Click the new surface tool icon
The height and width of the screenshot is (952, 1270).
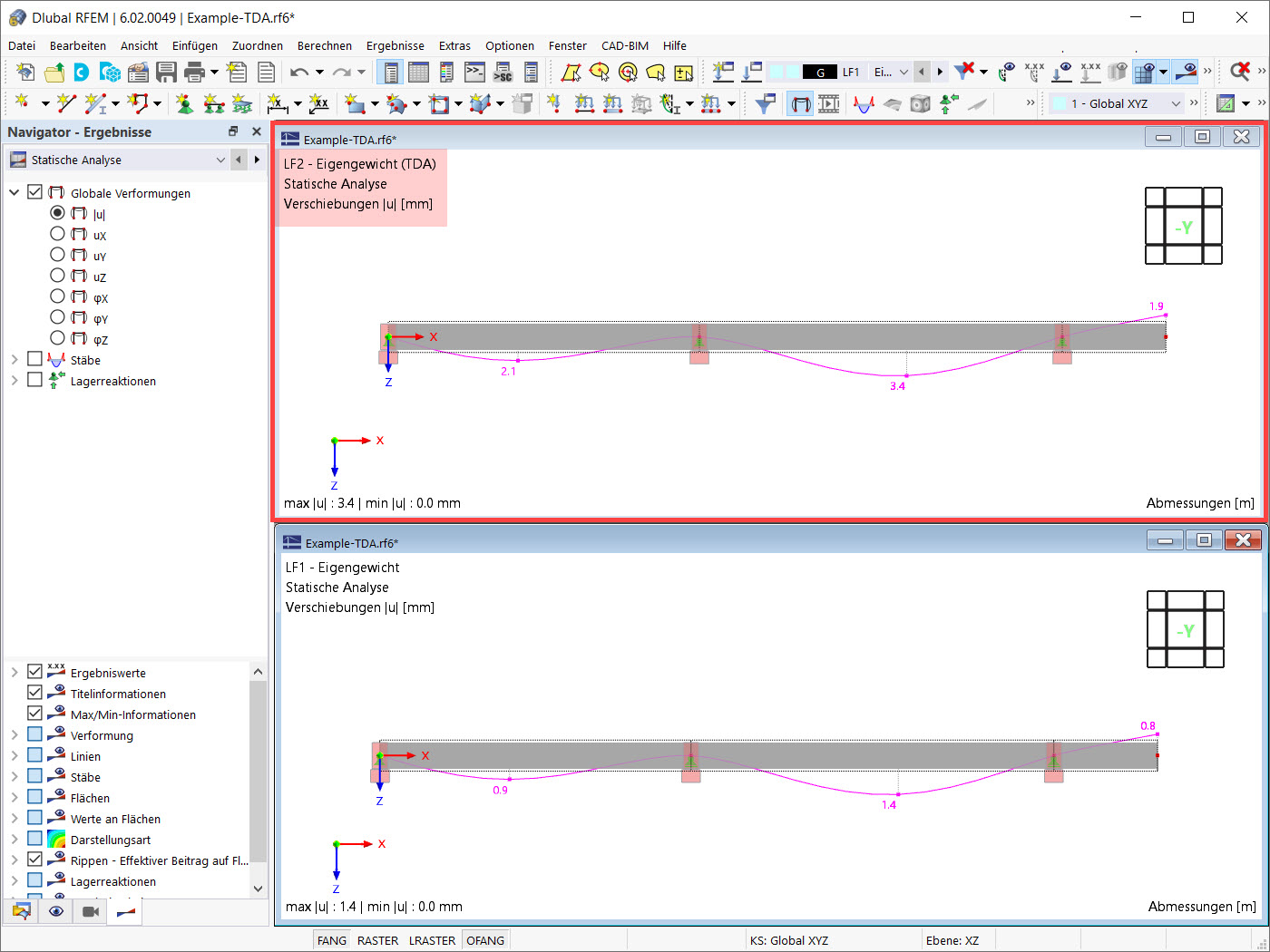click(355, 103)
